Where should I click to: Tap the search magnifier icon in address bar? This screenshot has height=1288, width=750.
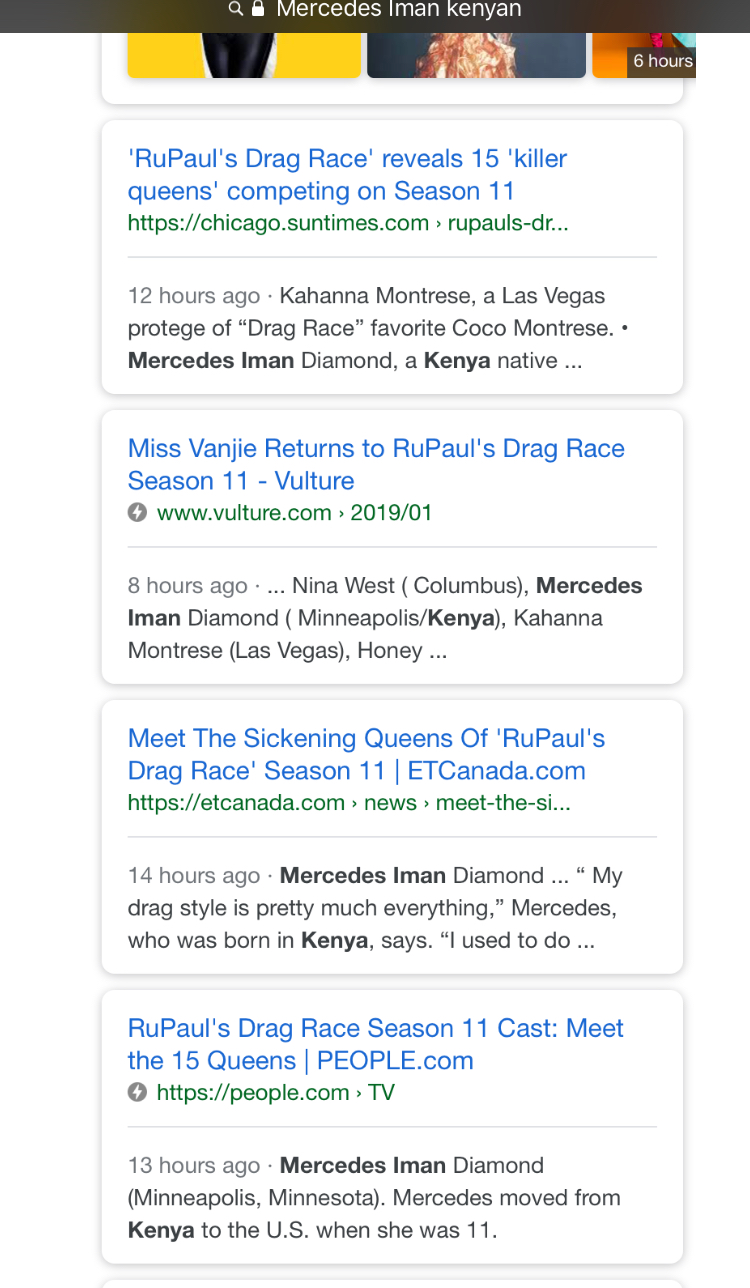(236, 9)
